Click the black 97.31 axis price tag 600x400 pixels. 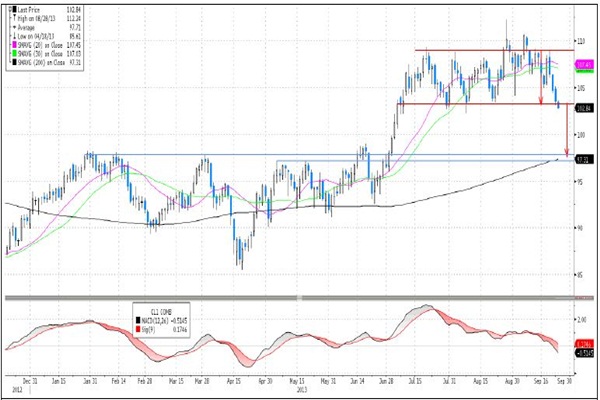(x=585, y=159)
